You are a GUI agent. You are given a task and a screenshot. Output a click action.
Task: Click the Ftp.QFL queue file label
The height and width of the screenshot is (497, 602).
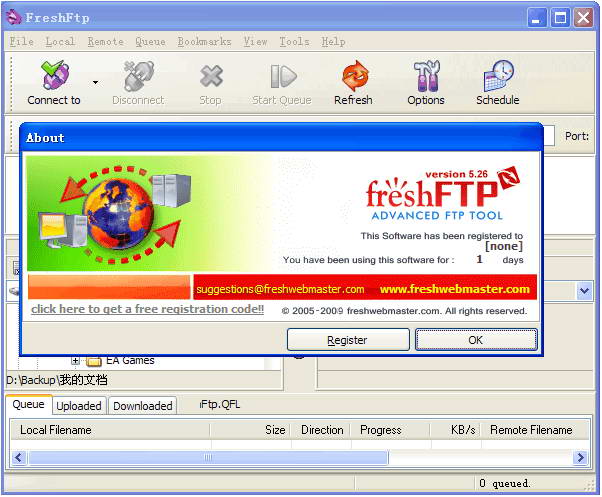tap(220, 405)
